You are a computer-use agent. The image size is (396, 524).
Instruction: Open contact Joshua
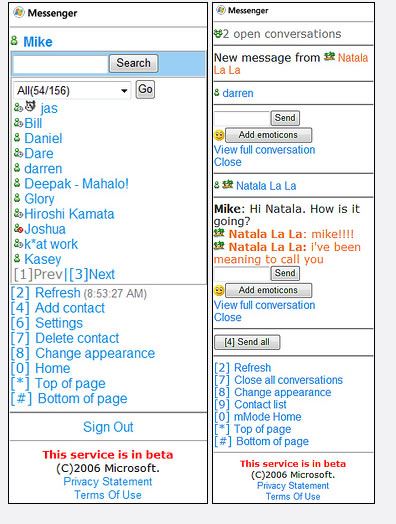pos(45,229)
